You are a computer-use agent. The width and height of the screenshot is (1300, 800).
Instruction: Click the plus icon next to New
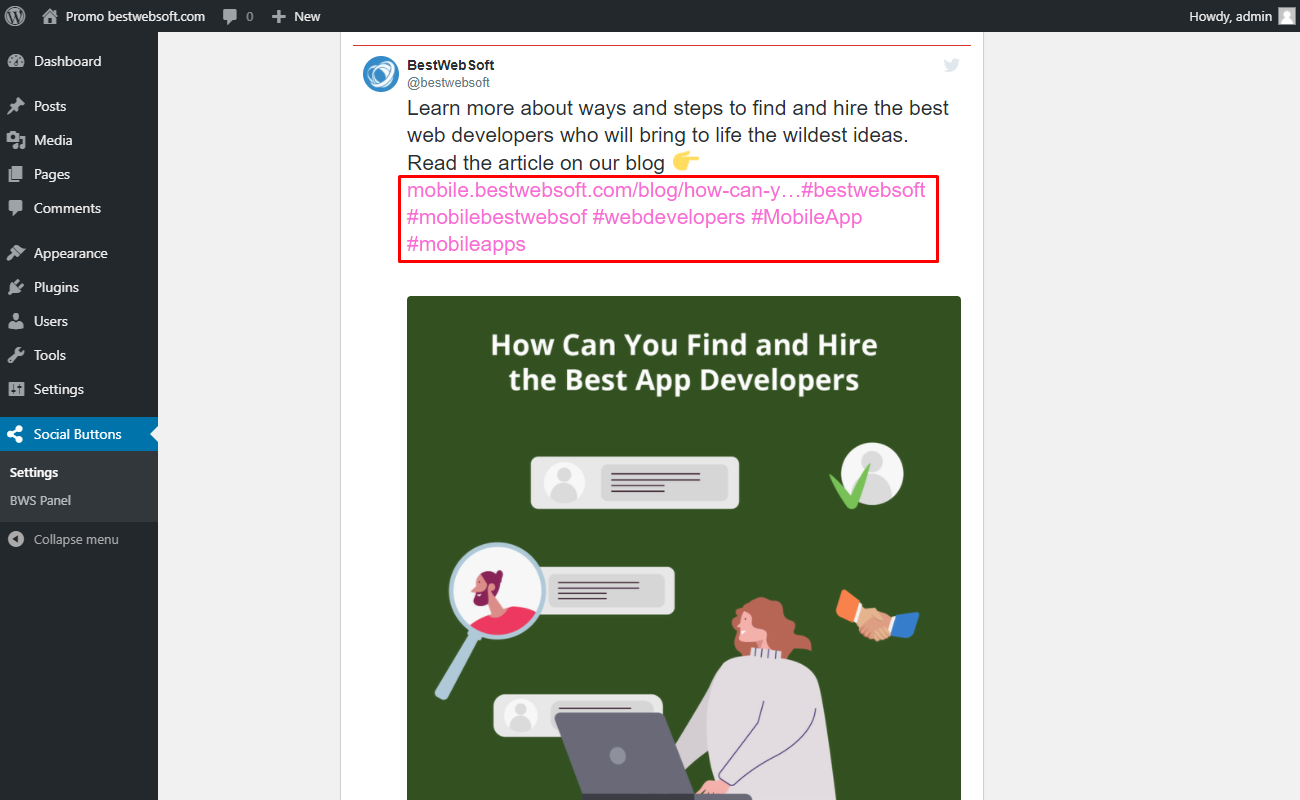[x=279, y=17]
